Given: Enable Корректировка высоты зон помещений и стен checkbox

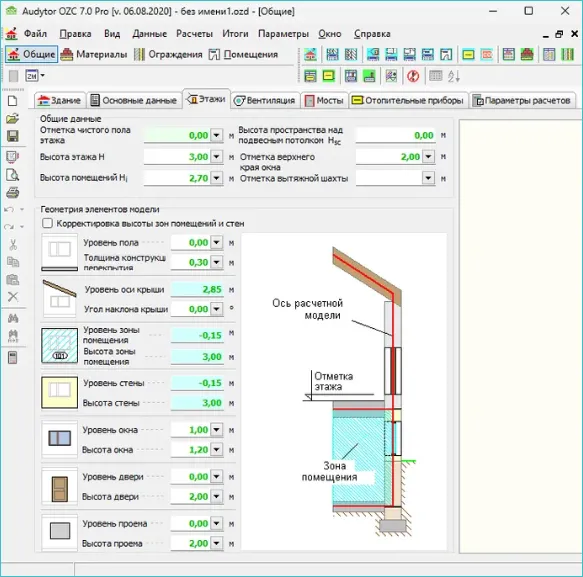Looking at the screenshot, I should click(x=47, y=223).
